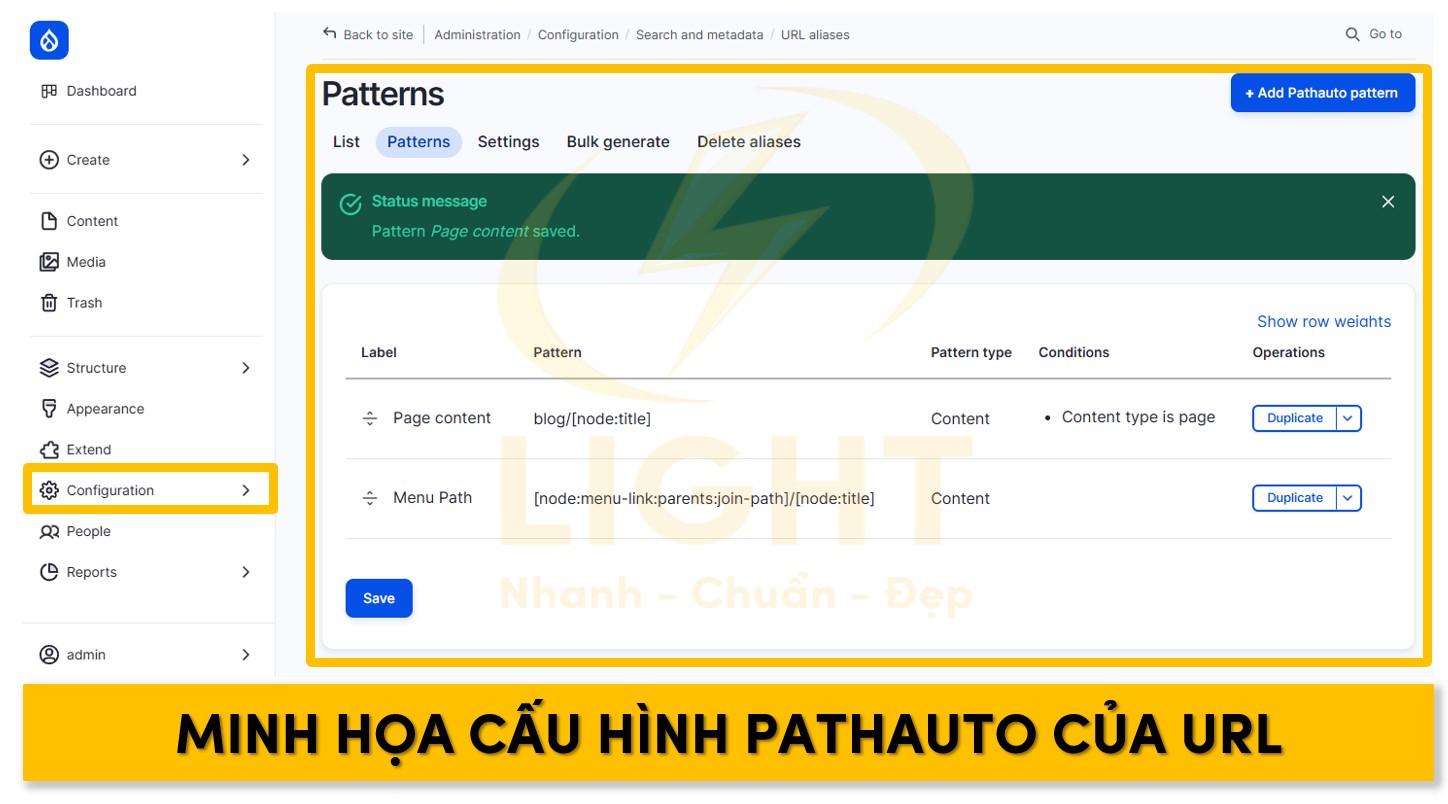Screen dimensions: 1448x804
Task: Open Administration breadcrumb link
Action: [477, 34]
